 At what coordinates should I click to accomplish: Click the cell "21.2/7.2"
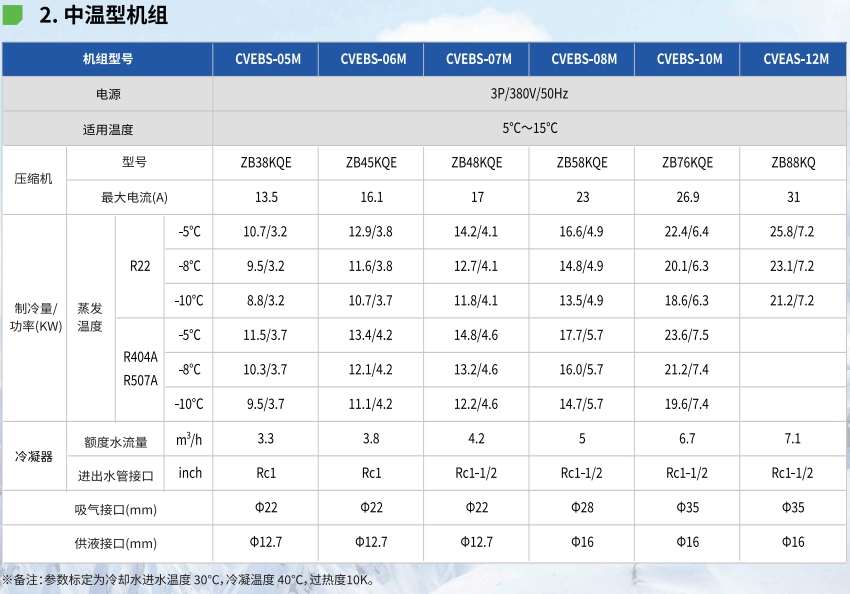[x=792, y=301]
